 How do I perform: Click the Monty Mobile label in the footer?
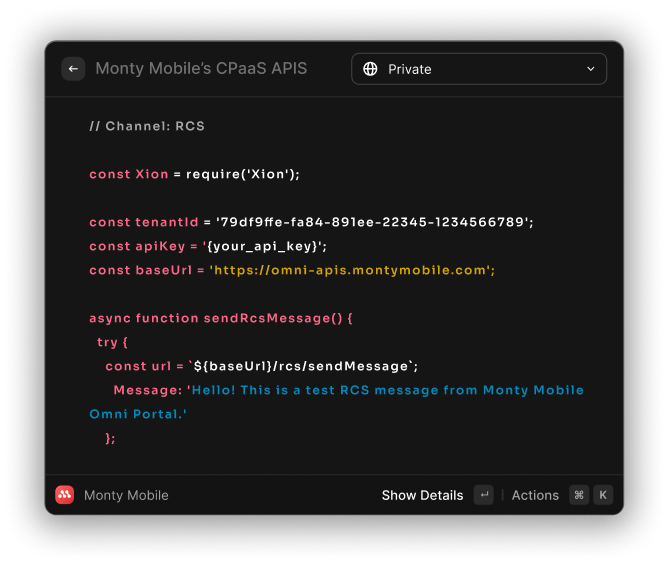126,495
